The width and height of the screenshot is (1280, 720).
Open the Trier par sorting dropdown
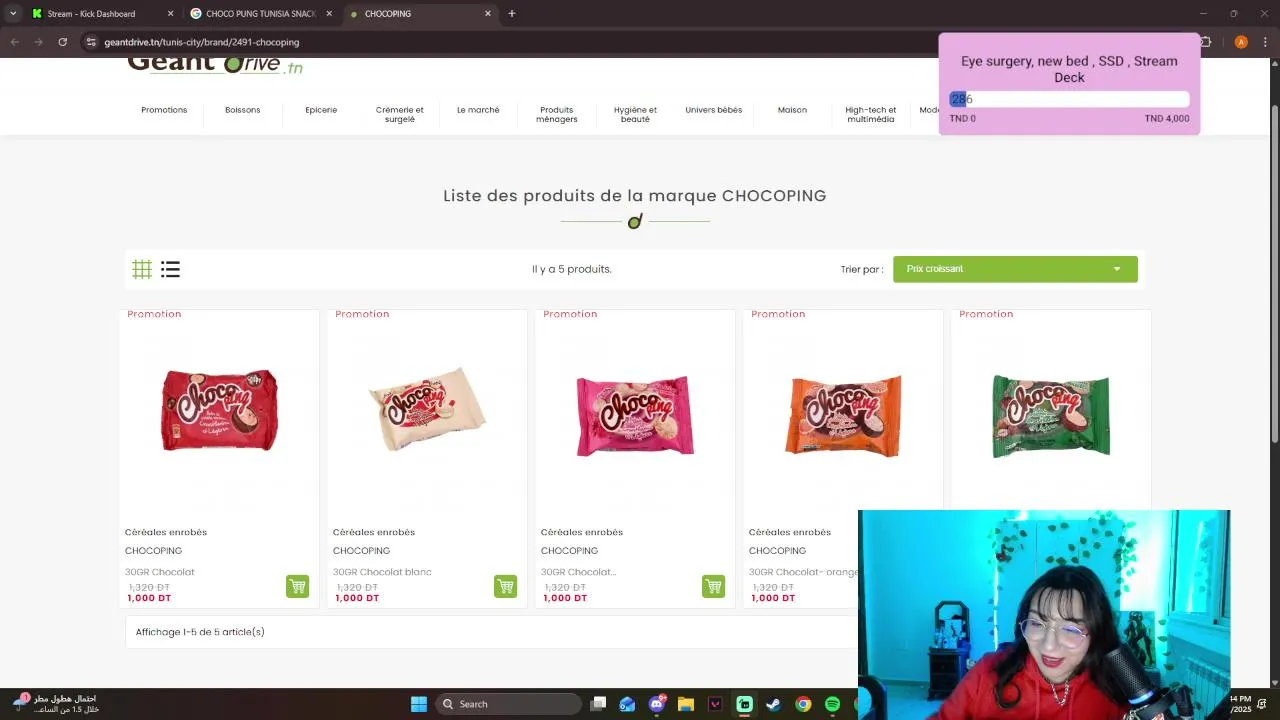[x=1015, y=269]
